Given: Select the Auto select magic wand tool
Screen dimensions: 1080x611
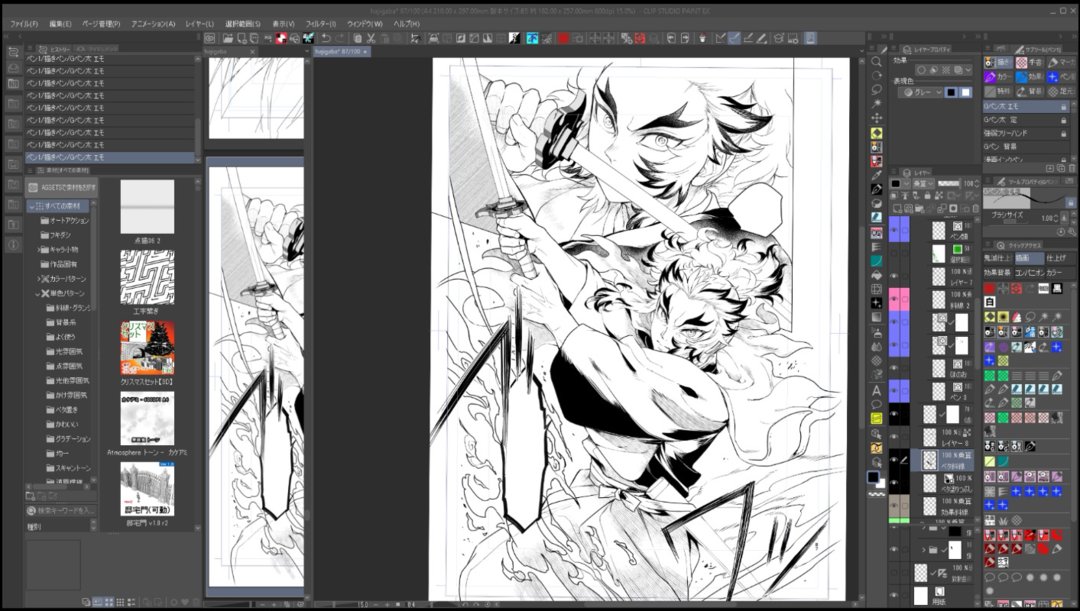Looking at the screenshot, I should [x=876, y=104].
